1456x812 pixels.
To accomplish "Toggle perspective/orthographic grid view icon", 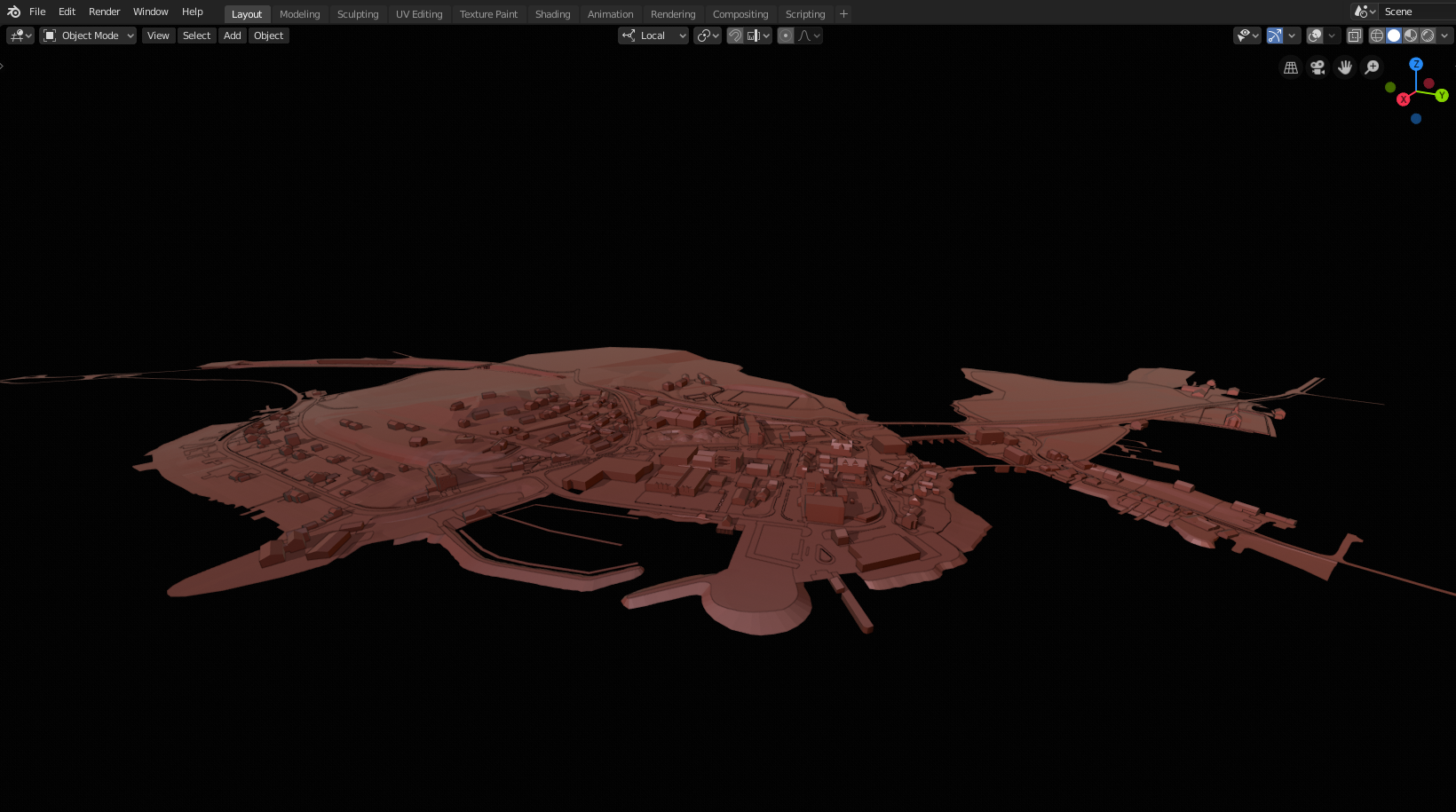I will point(1291,67).
